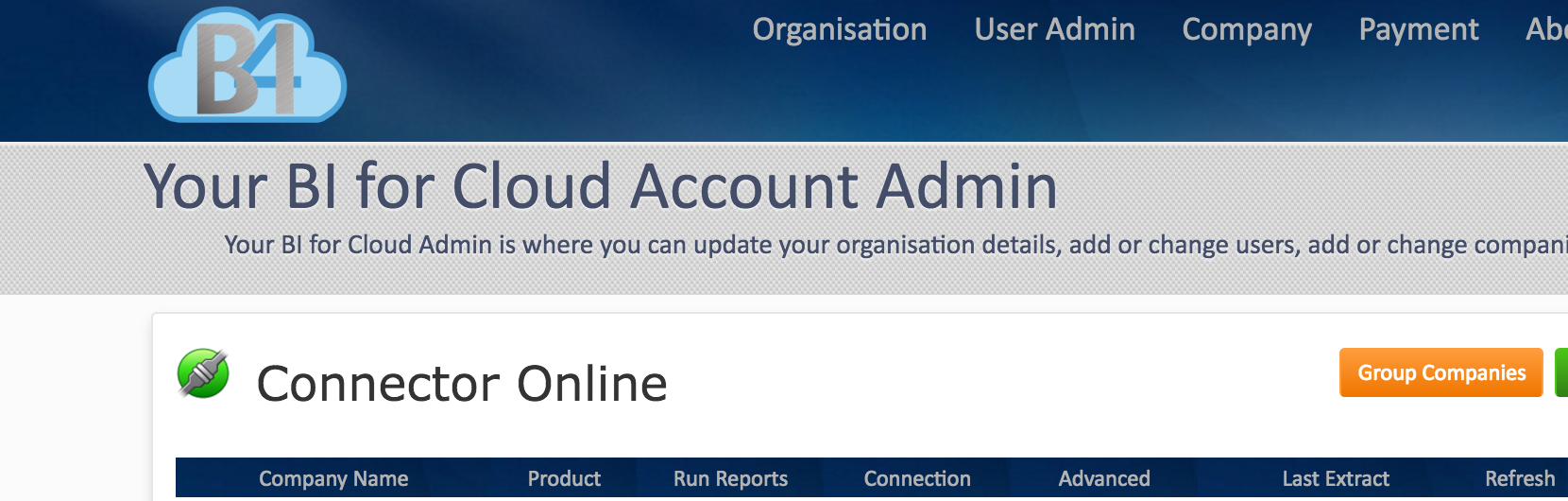Screen dimensions: 1568x501
Task: Click the Connector Online heading text
Action: click(462, 384)
